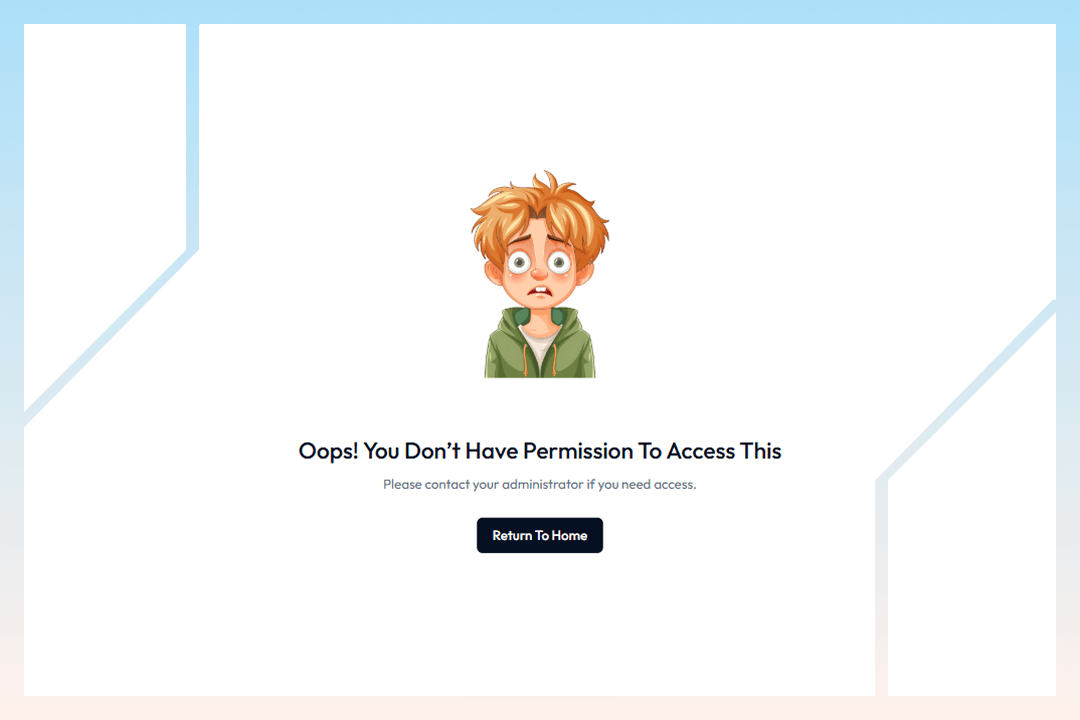Image resolution: width=1080 pixels, height=720 pixels.
Task: Click the boy's red nose
Action: coord(539,274)
